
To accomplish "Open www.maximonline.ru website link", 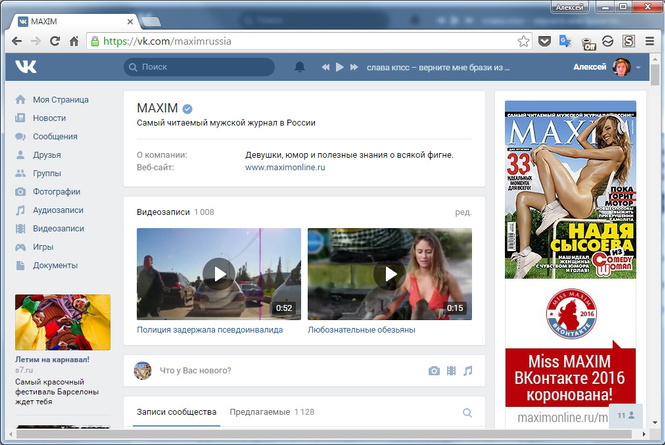I will 285,167.
